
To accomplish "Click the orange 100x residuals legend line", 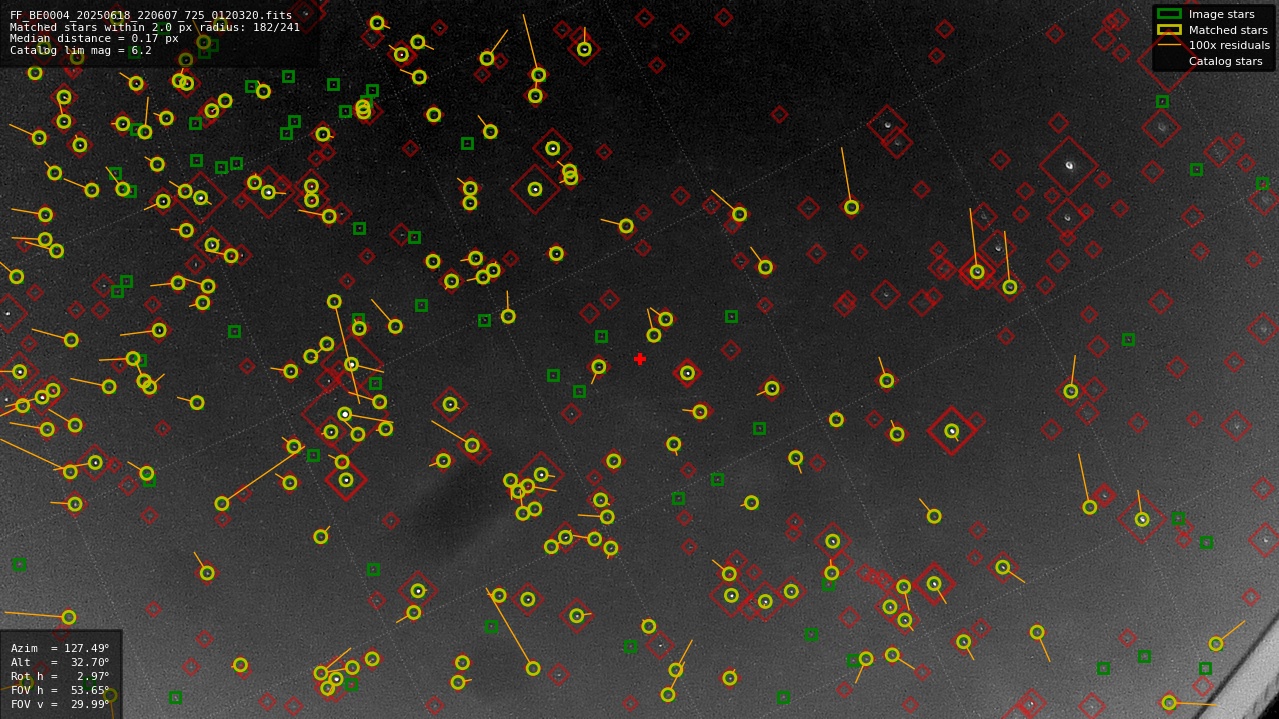I will [x=1169, y=45].
